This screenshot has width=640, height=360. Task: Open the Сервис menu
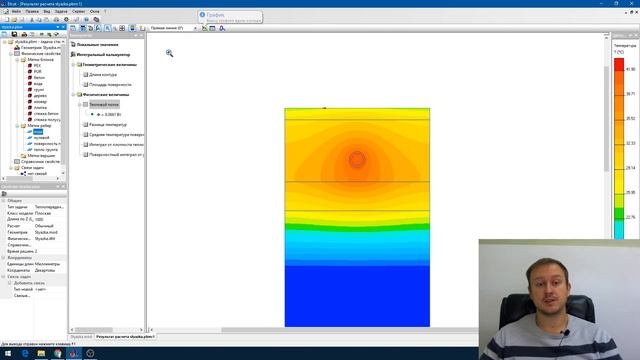click(x=78, y=11)
